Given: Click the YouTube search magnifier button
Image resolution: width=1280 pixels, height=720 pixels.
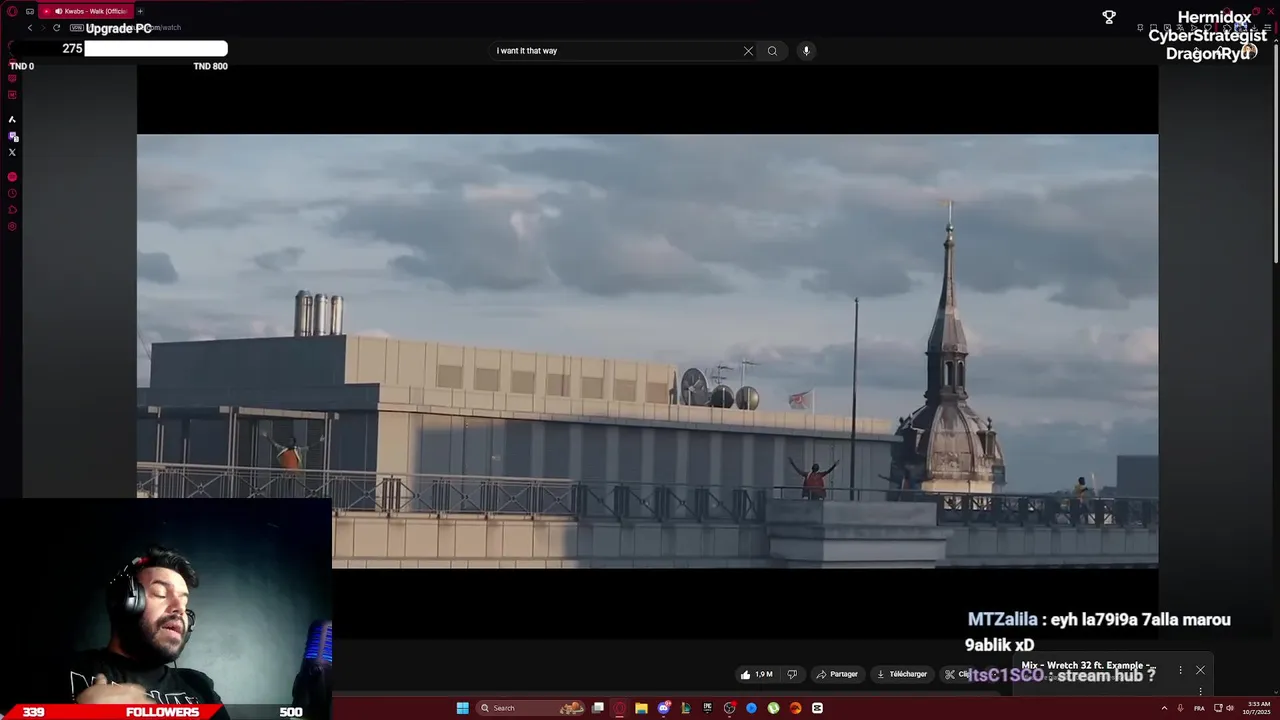Looking at the screenshot, I should (x=772, y=51).
